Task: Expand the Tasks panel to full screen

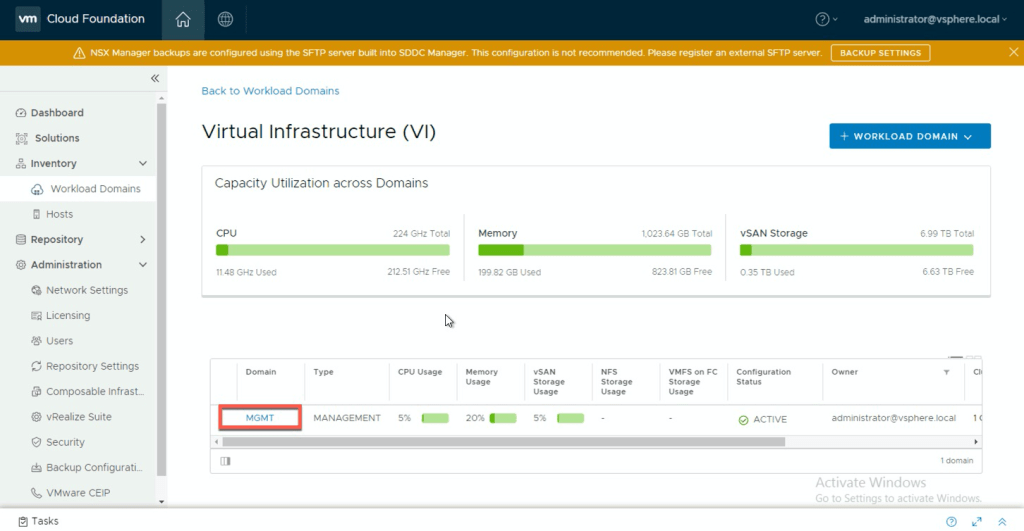Action: point(976,521)
